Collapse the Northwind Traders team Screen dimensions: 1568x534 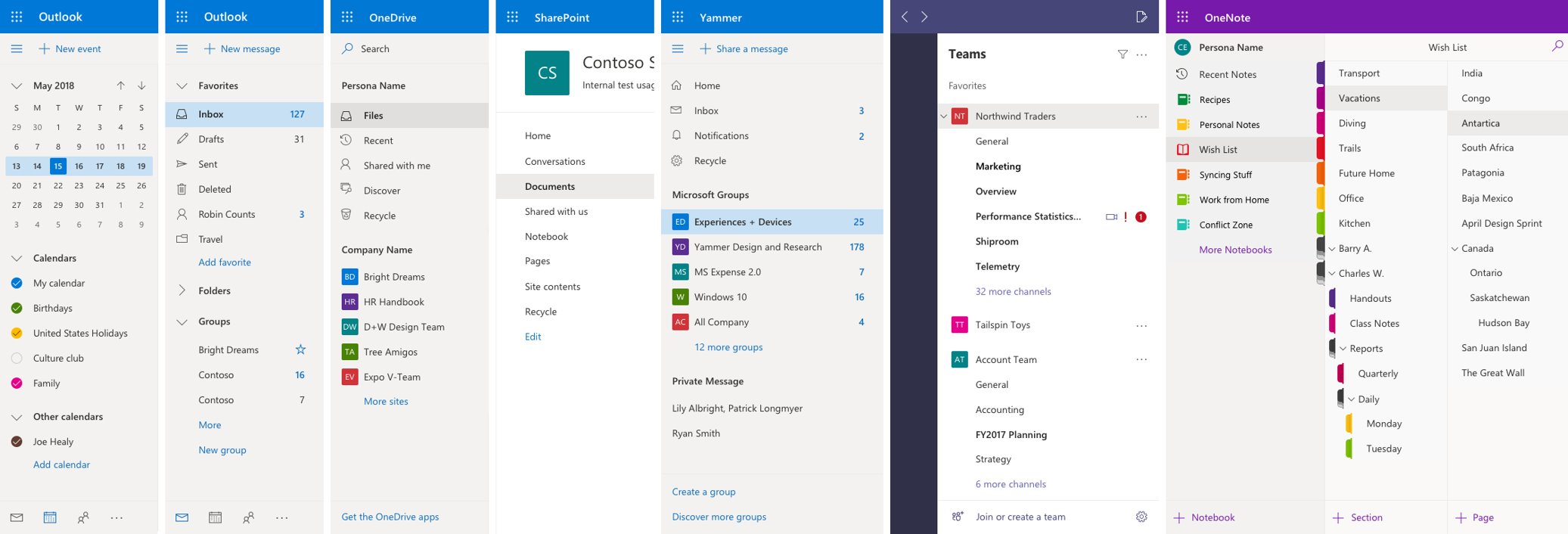click(x=943, y=116)
